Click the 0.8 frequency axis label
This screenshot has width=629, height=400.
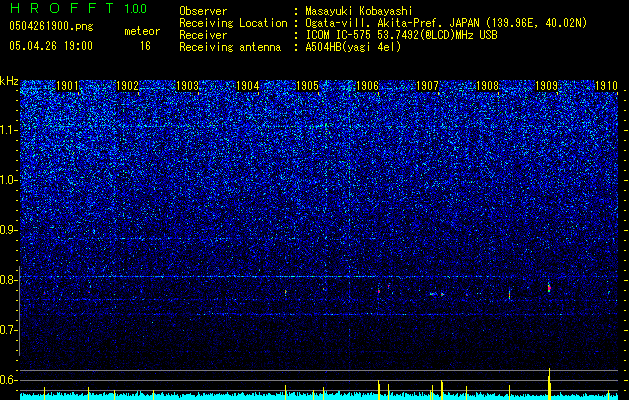click(9, 280)
